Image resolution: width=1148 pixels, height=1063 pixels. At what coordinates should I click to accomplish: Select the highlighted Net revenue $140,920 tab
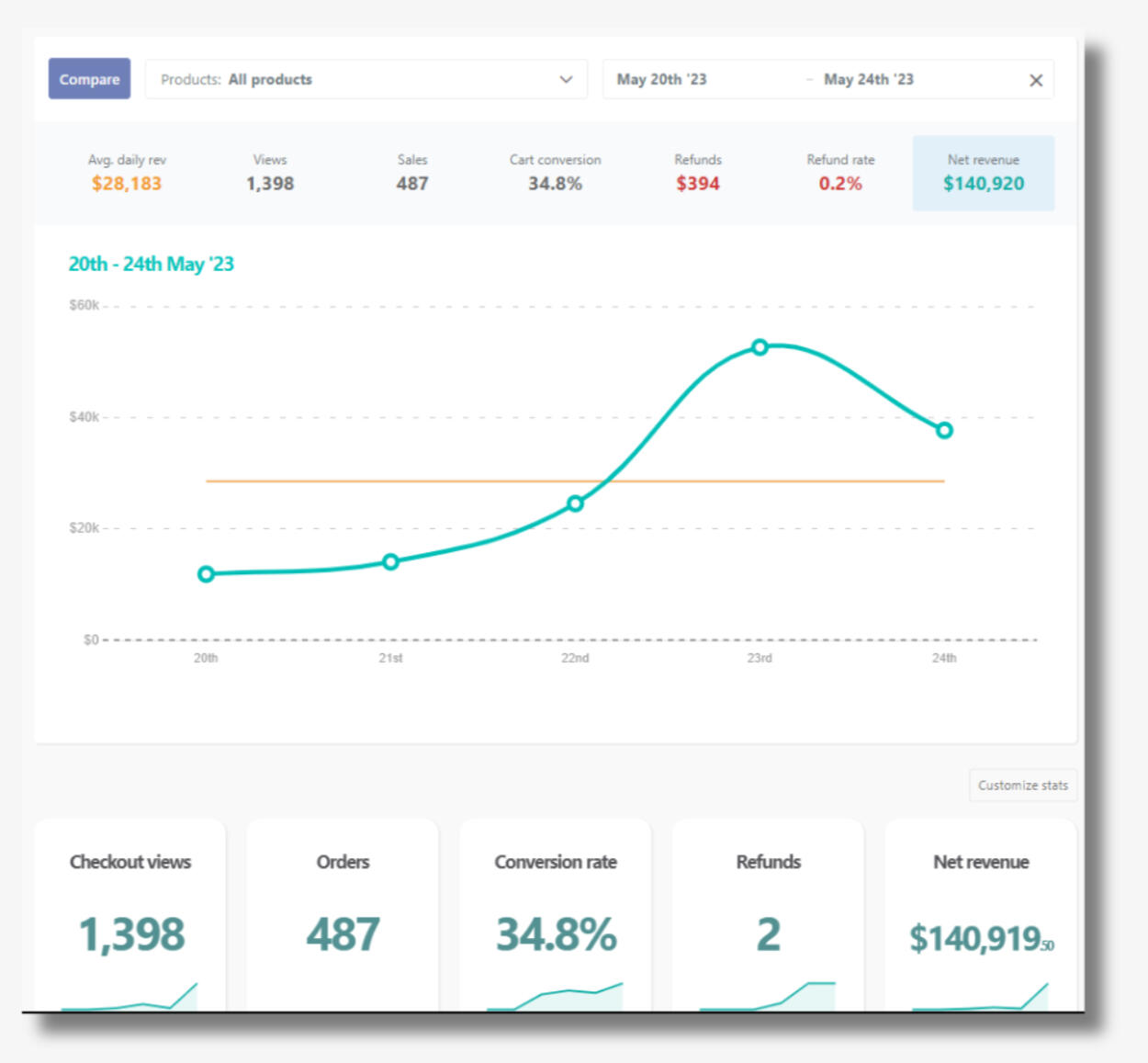(983, 173)
